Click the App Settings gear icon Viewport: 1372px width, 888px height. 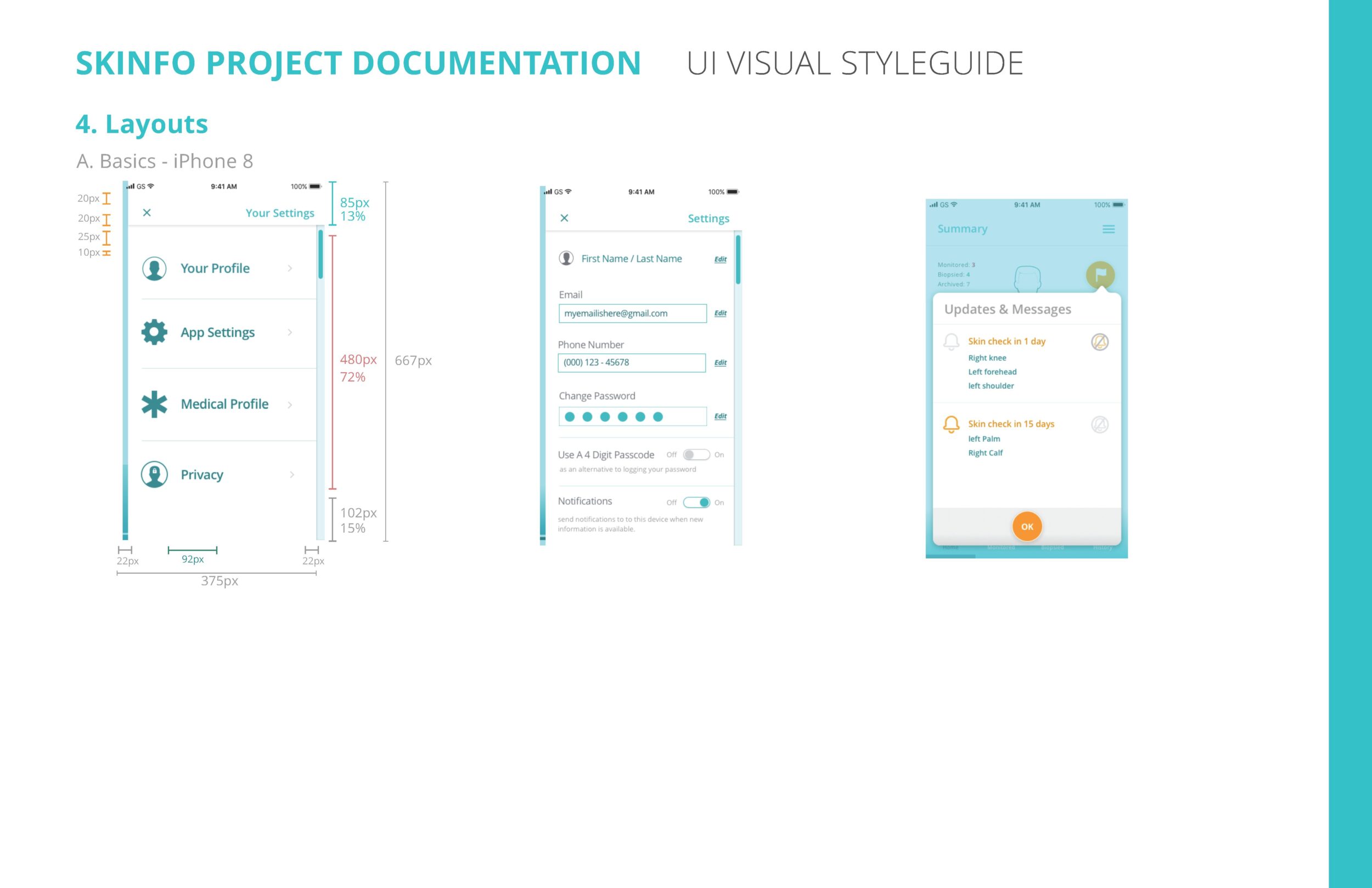155,332
